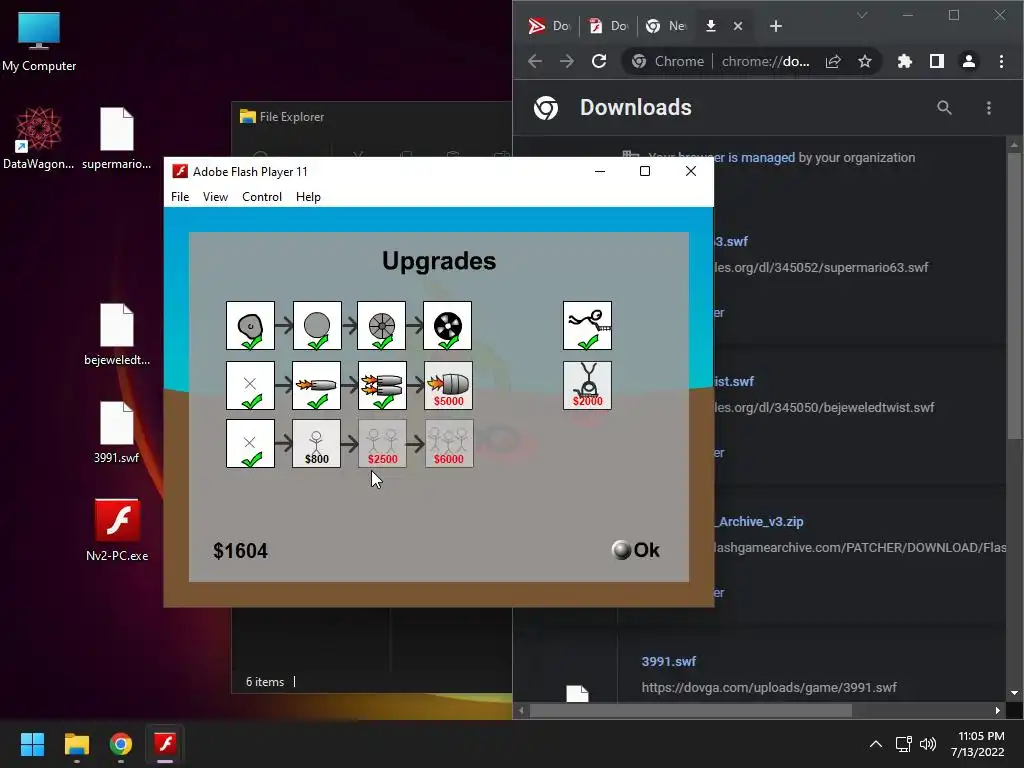Switch to first Chrome tab
Viewport: 1024px width, 768px height.
(x=549, y=26)
